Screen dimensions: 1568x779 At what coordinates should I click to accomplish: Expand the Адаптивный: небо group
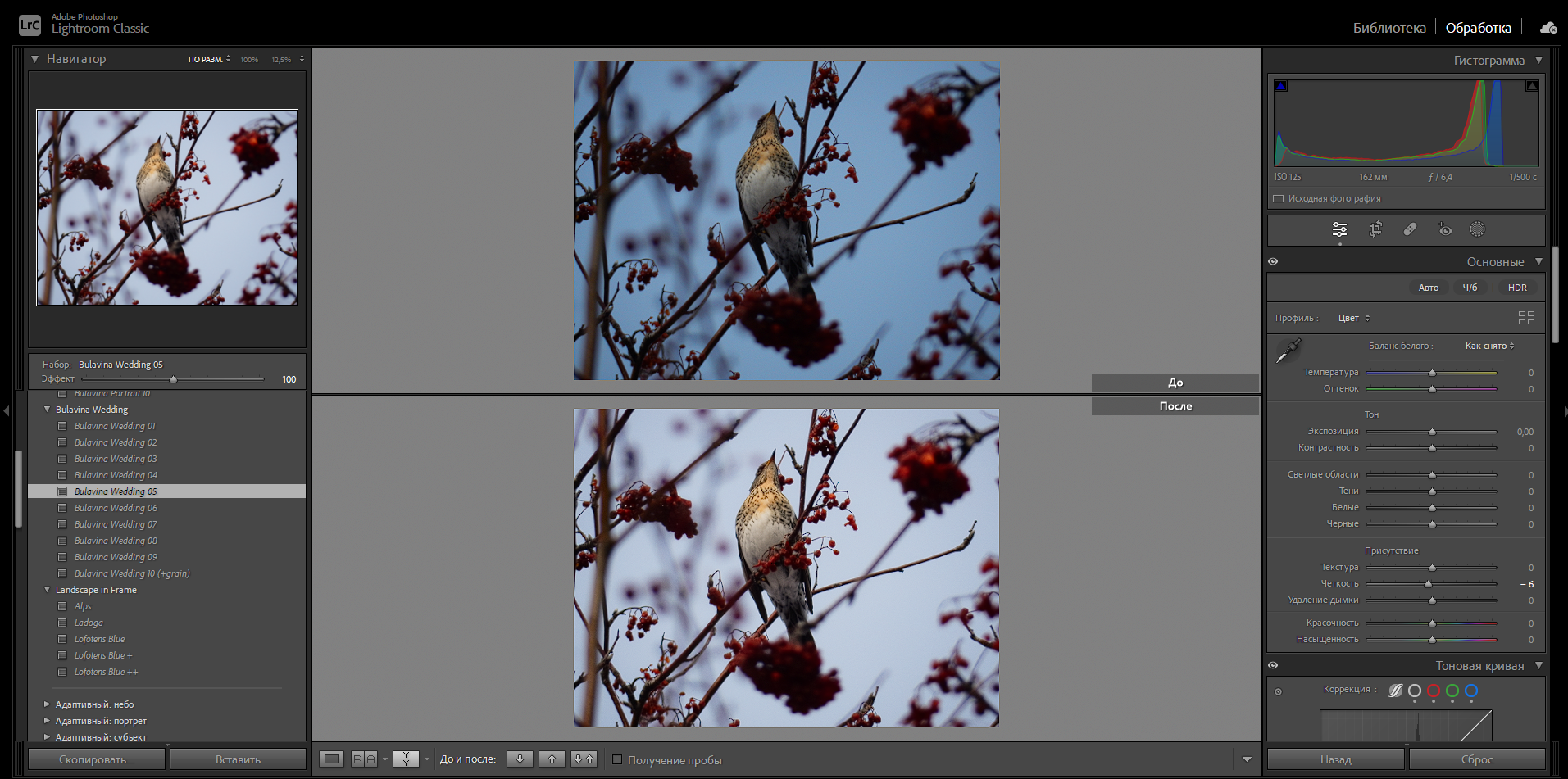[x=47, y=704]
